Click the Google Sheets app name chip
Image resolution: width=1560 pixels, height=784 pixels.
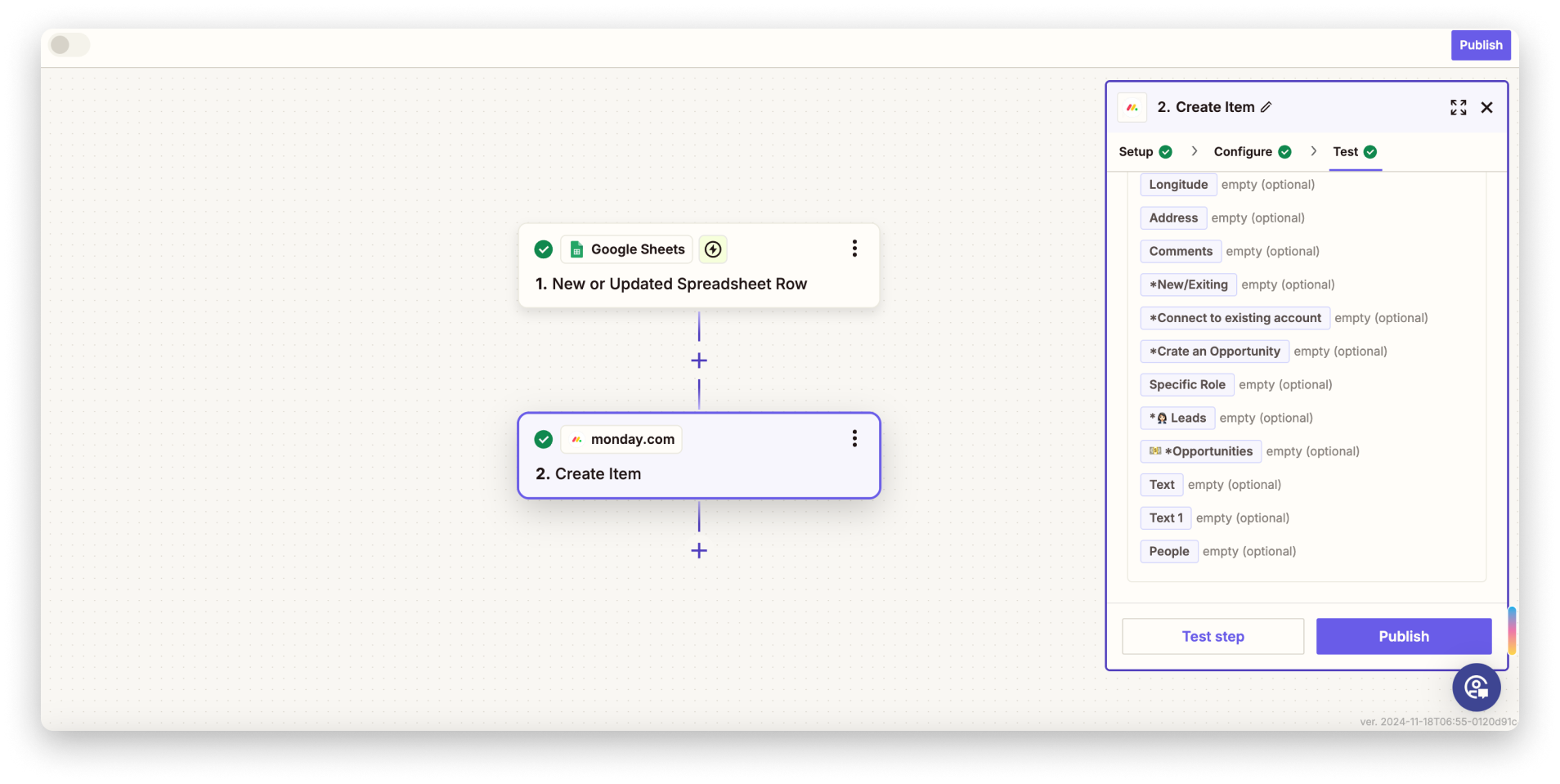coord(626,249)
